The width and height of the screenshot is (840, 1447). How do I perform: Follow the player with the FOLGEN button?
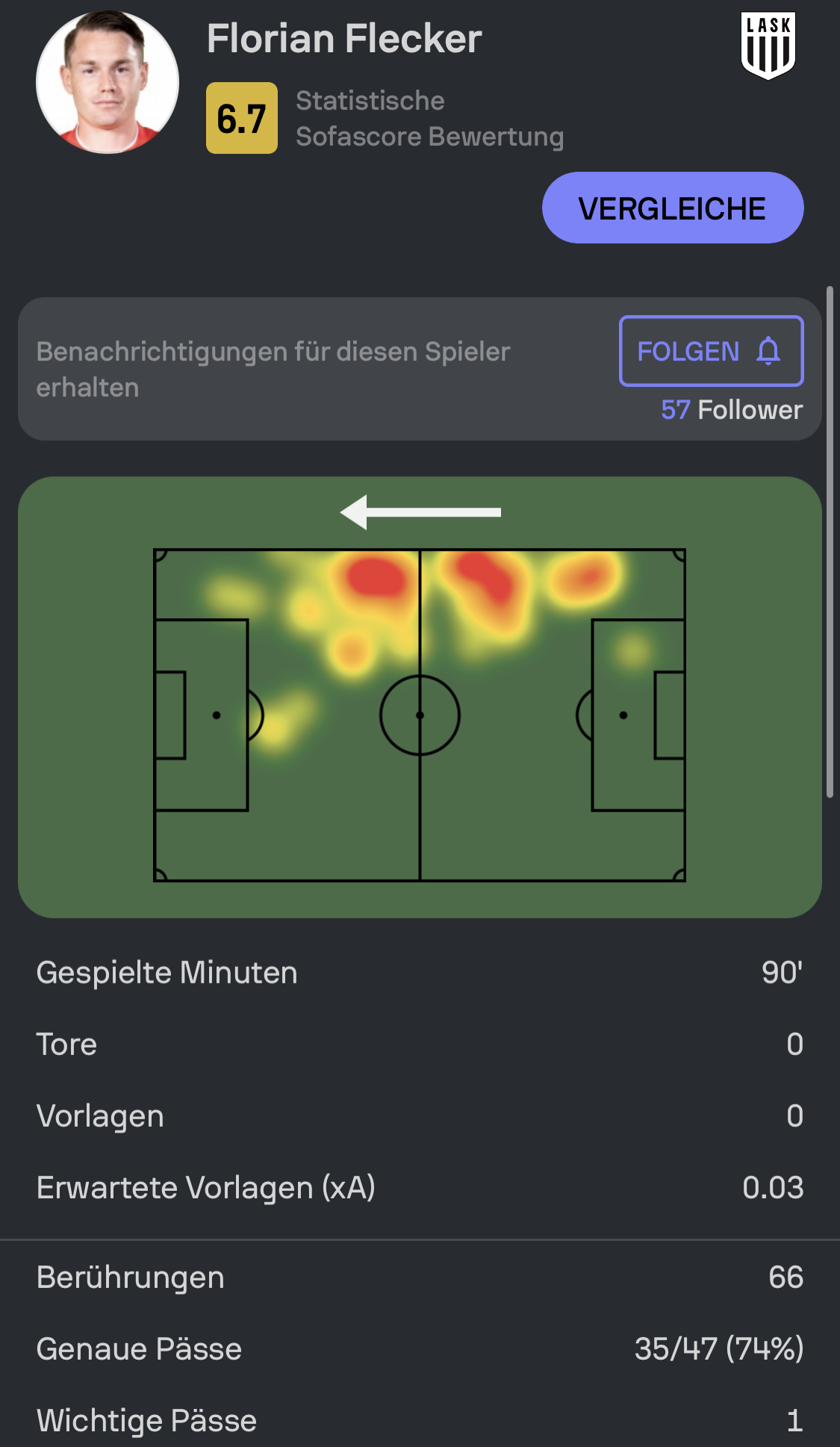click(710, 351)
